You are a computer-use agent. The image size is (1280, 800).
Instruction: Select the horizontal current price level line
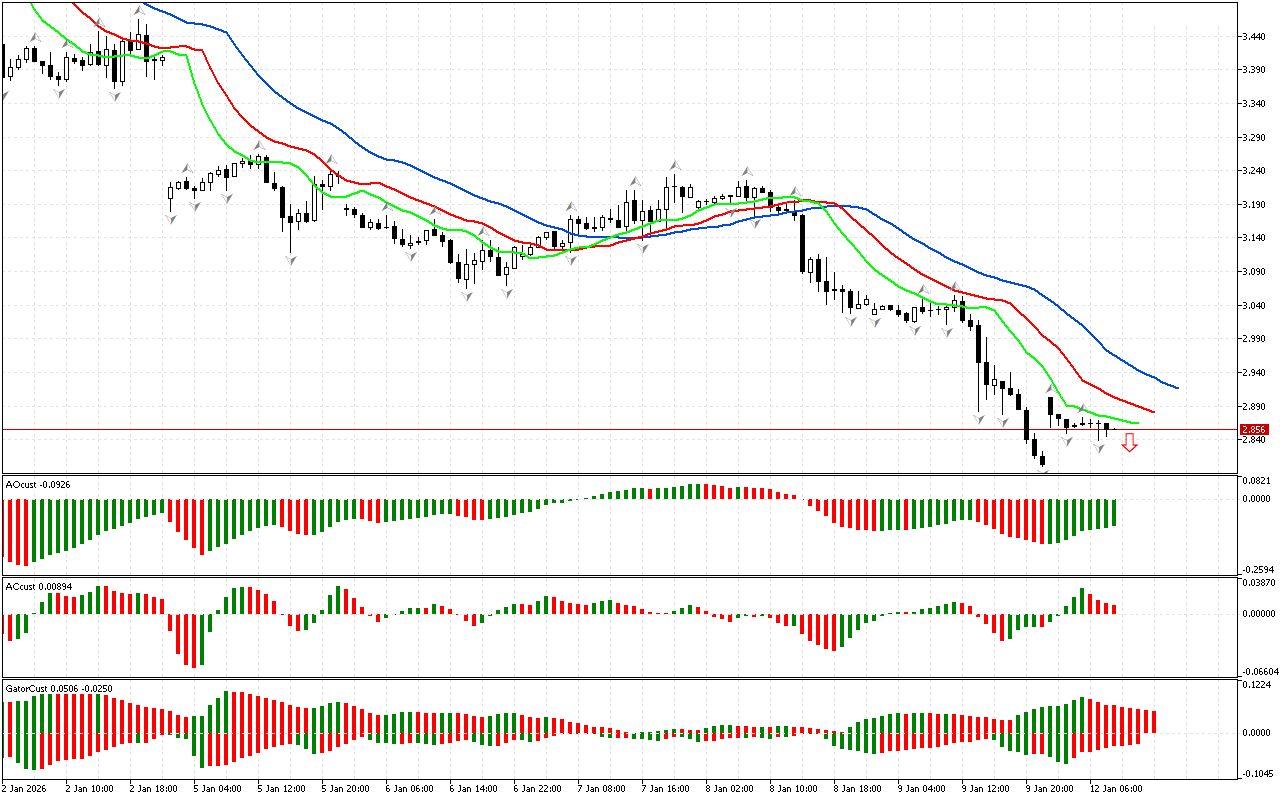click(x=600, y=429)
